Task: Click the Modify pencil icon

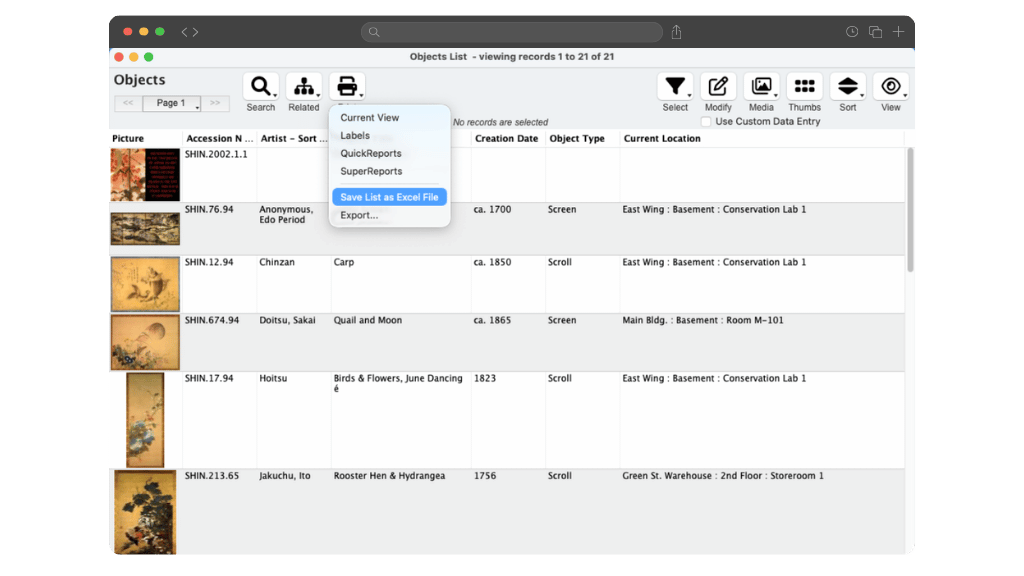Action: pos(718,87)
